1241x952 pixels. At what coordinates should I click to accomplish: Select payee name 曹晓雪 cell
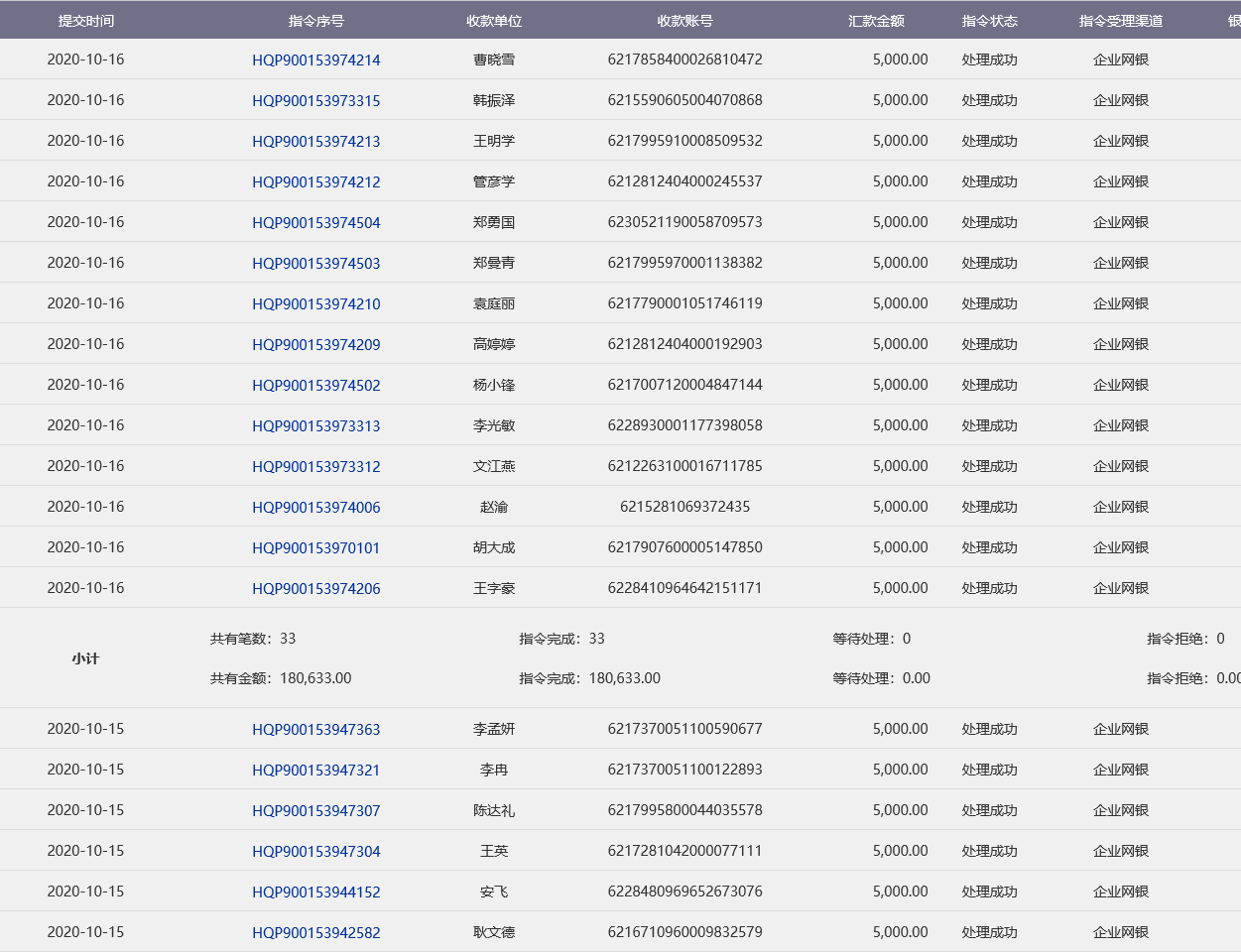[494, 60]
